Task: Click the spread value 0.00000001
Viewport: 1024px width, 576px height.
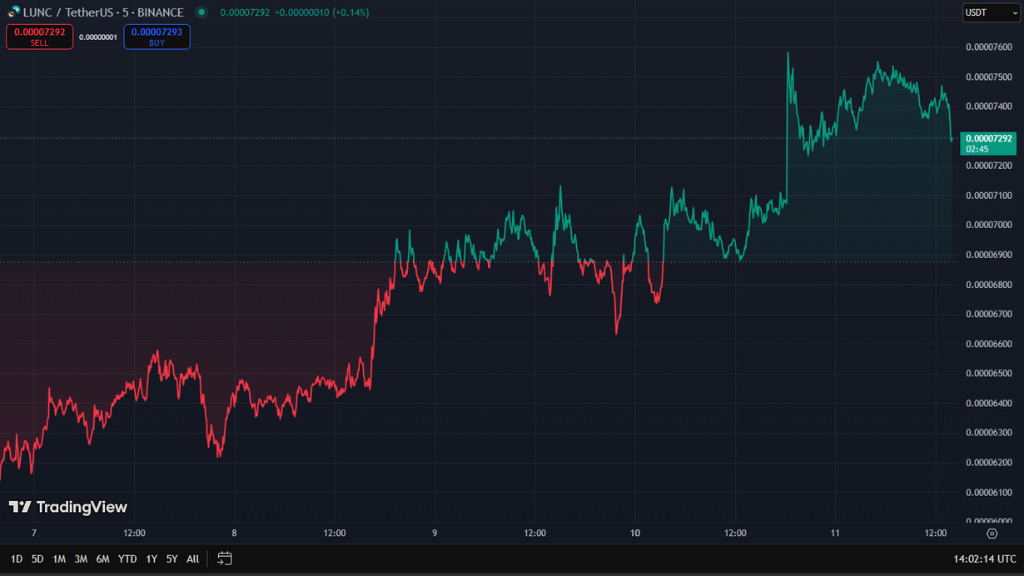Action: [x=98, y=37]
